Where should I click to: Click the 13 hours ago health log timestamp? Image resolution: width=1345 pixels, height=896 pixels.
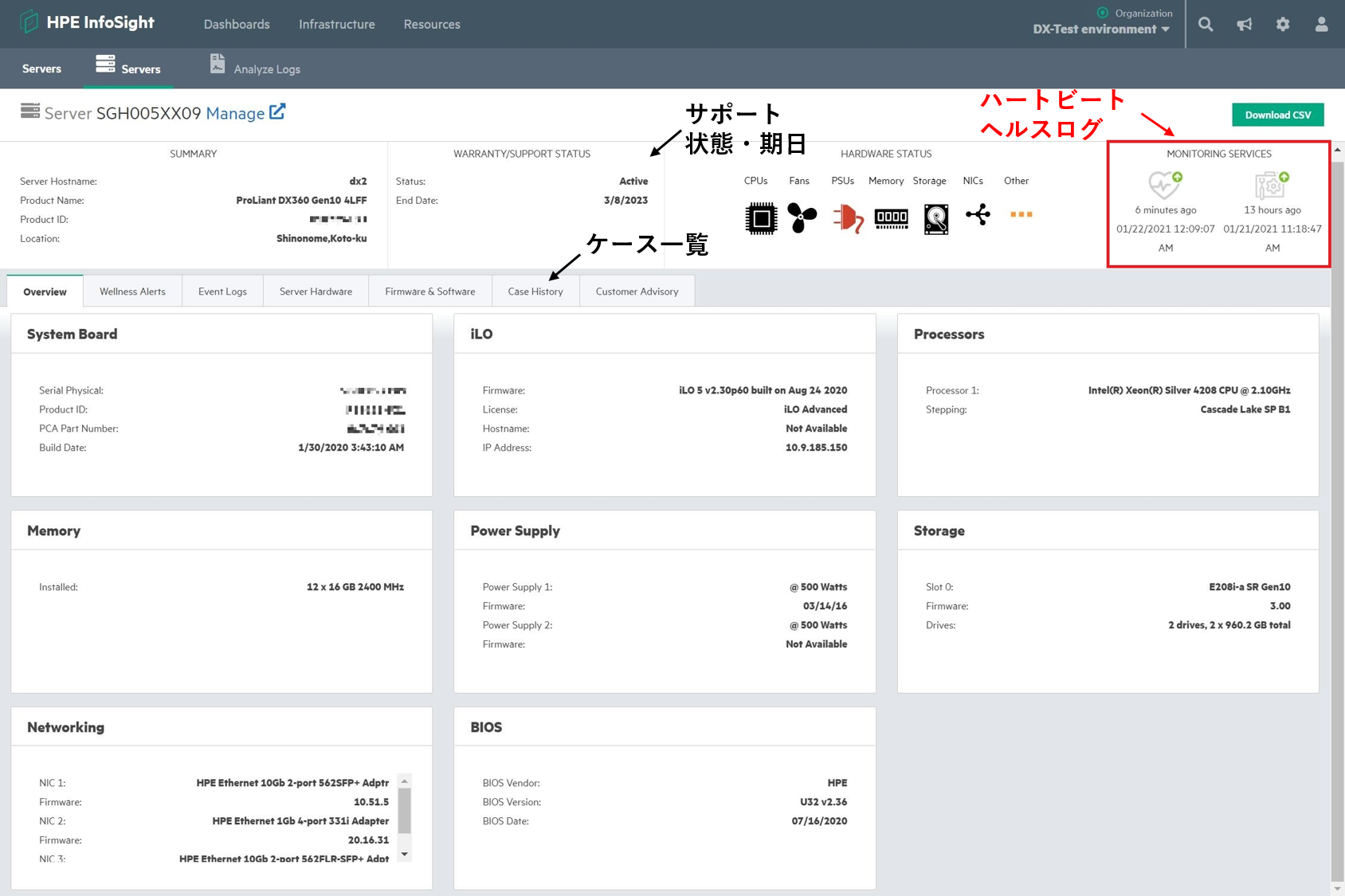pyautogui.click(x=1272, y=210)
